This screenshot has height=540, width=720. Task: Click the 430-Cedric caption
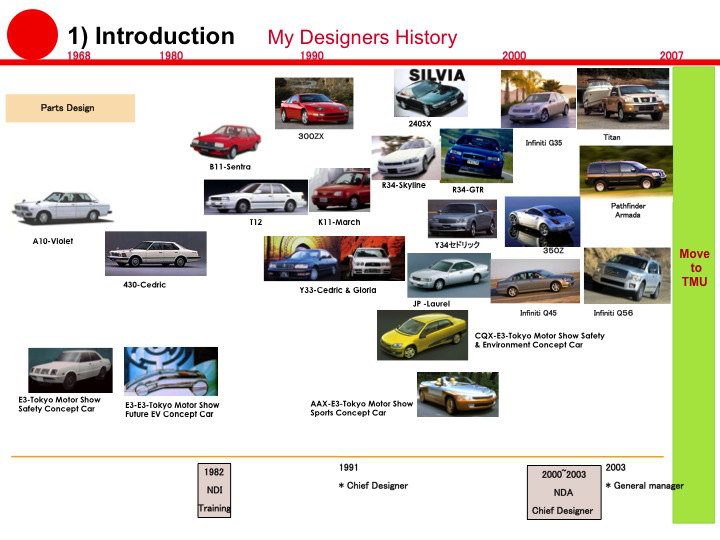click(145, 285)
